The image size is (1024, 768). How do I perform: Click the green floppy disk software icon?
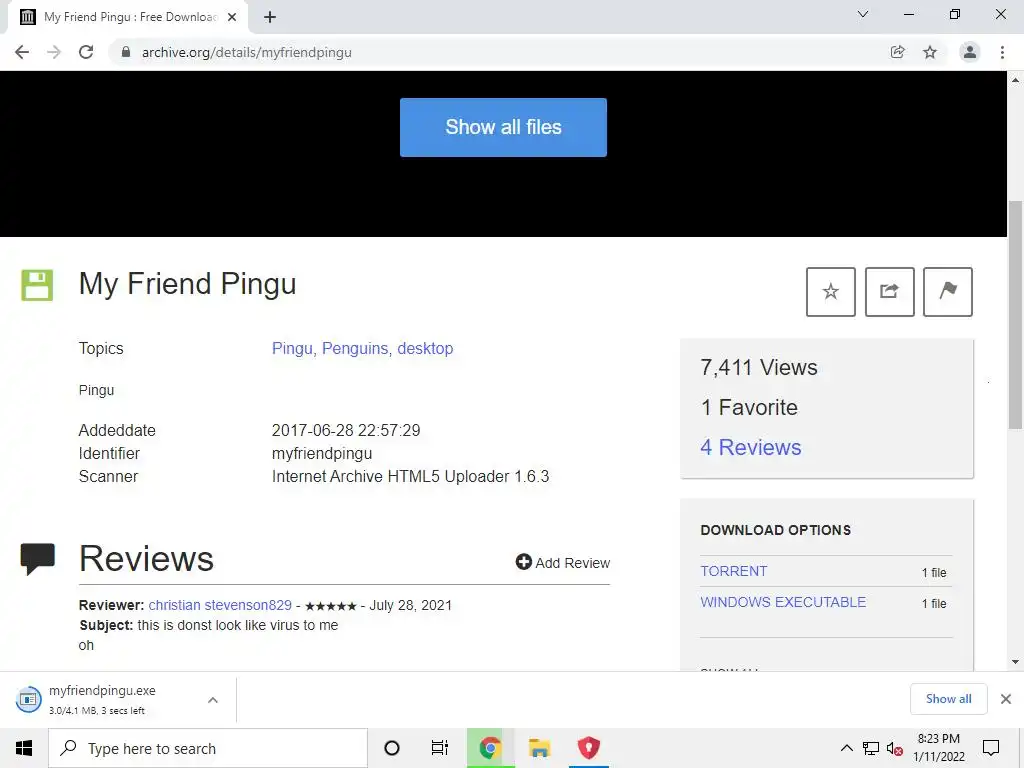click(x=37, y=285)
